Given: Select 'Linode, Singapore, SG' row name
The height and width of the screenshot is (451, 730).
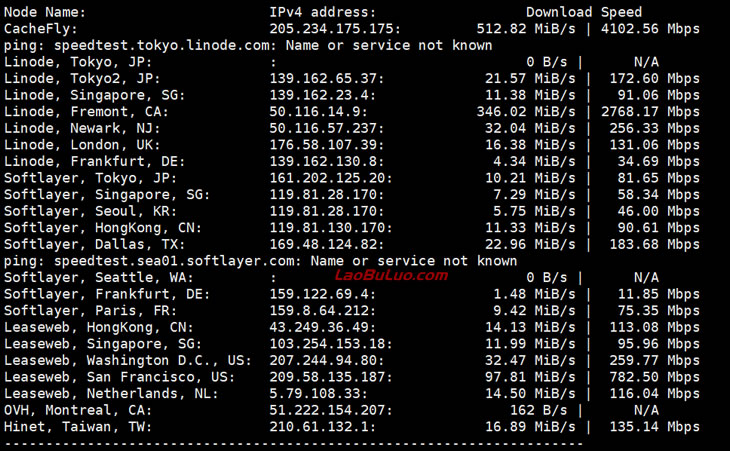Looking at the screenshot, I should coord(95,95).
